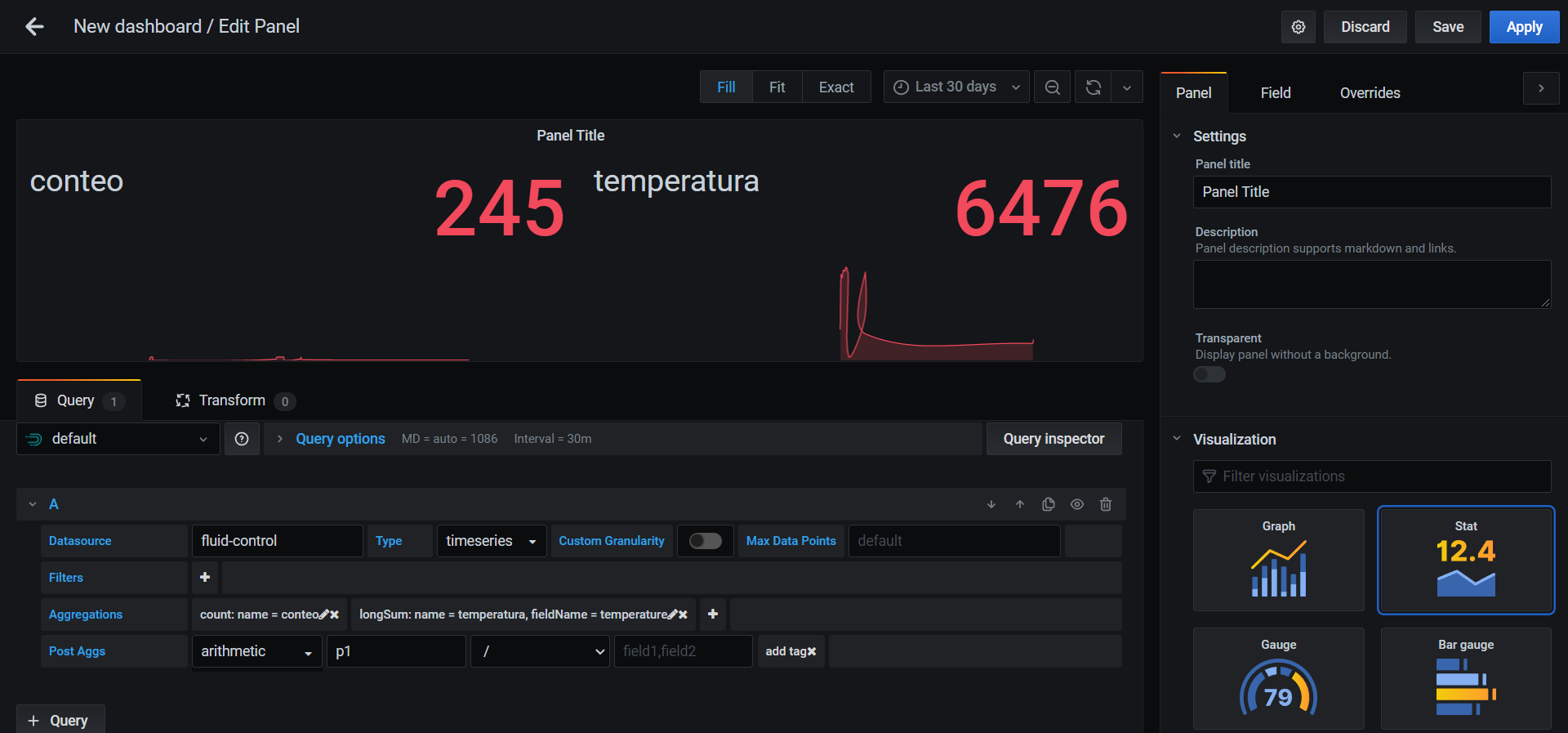
Task: Collapse the options pane with the right chevron
Action: 1541,88
